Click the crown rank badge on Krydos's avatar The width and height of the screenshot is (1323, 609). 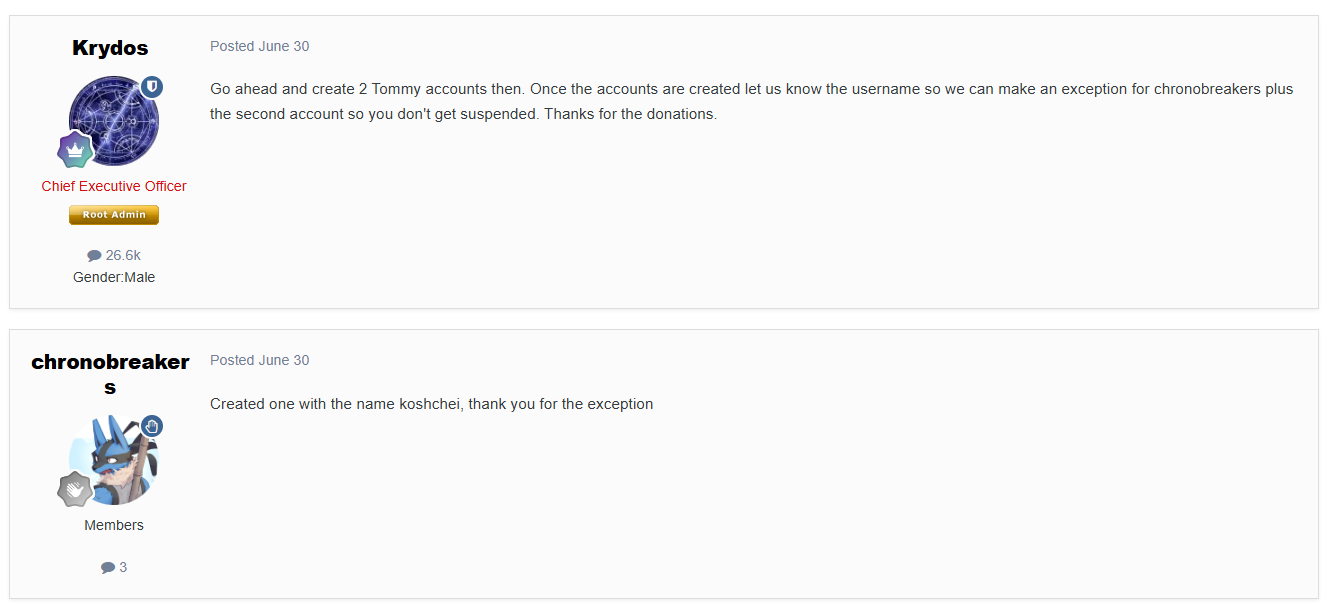click(75, 150)
